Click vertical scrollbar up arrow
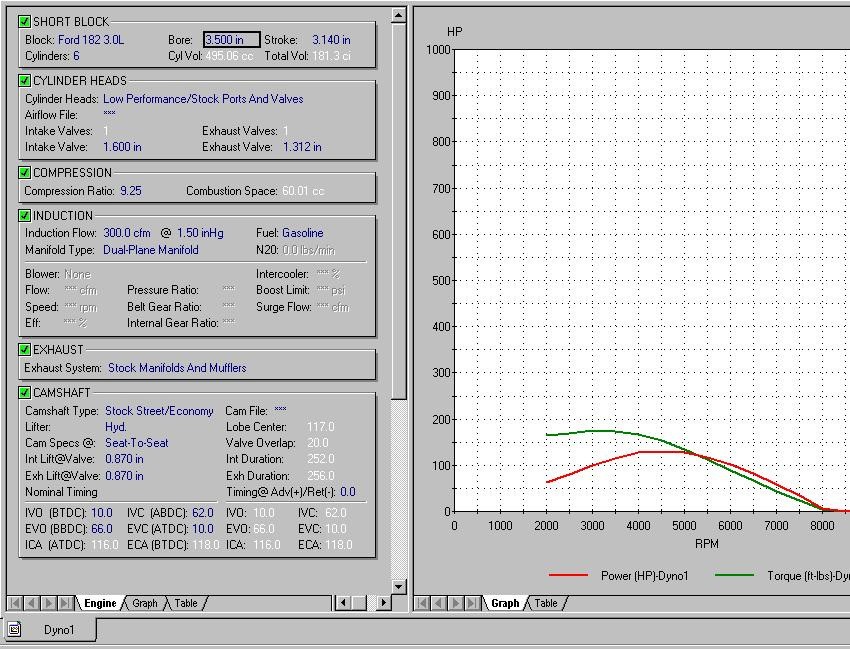The height and width of the screenshot is (649, 850). pos(398,15)
